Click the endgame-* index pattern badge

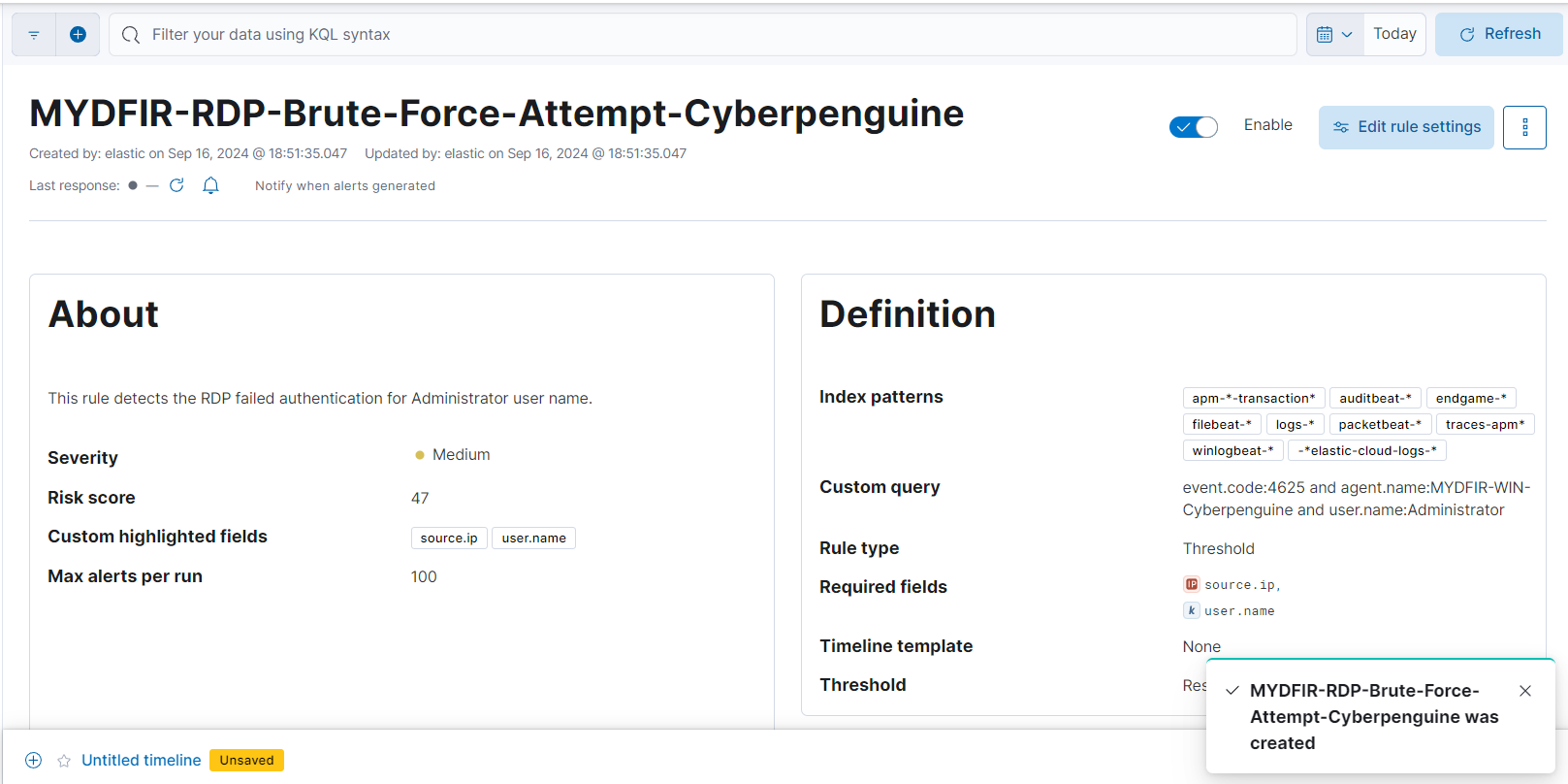1471,399
